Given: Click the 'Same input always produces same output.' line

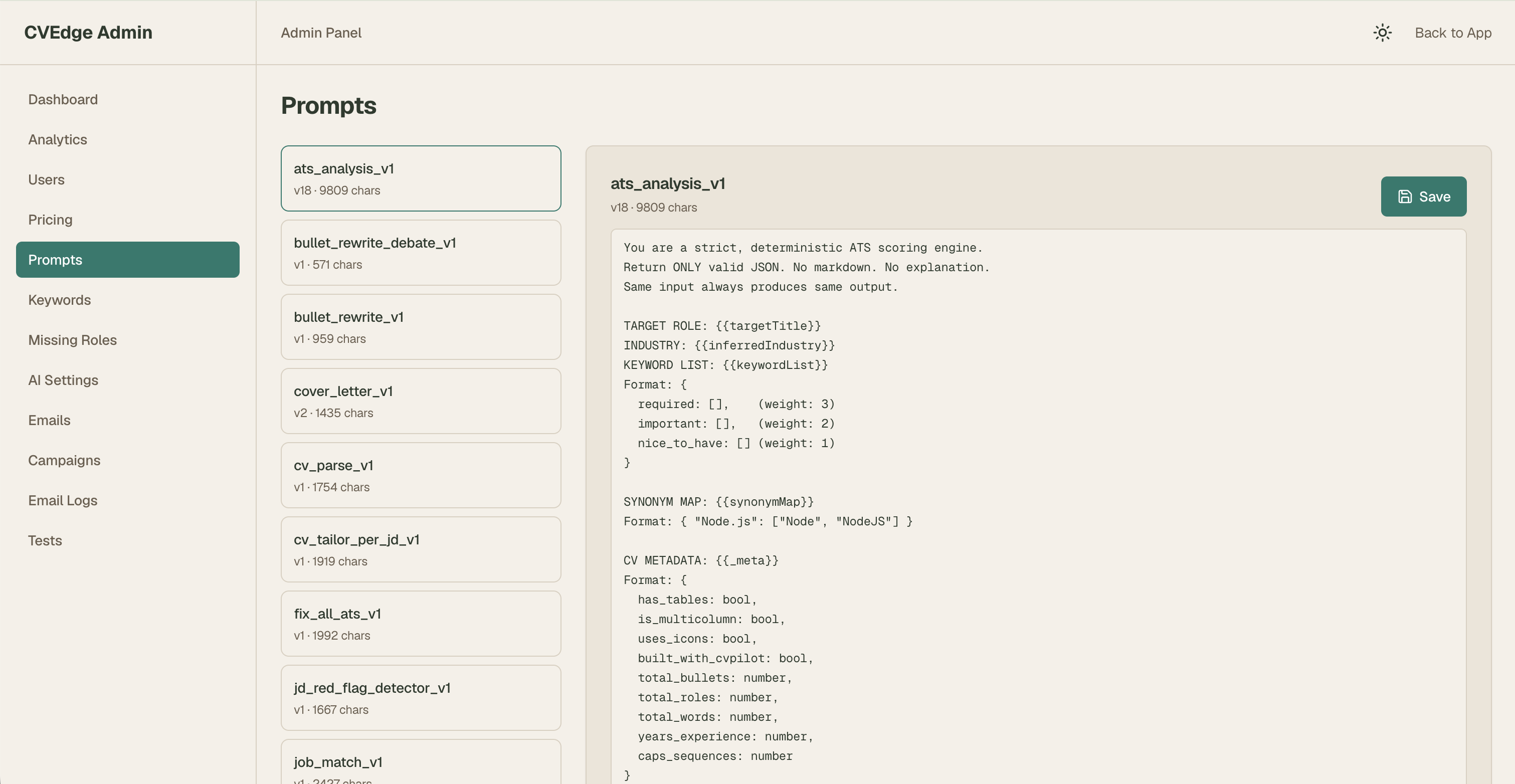Looking at the screenshot, I should click(x=761, y=286).
